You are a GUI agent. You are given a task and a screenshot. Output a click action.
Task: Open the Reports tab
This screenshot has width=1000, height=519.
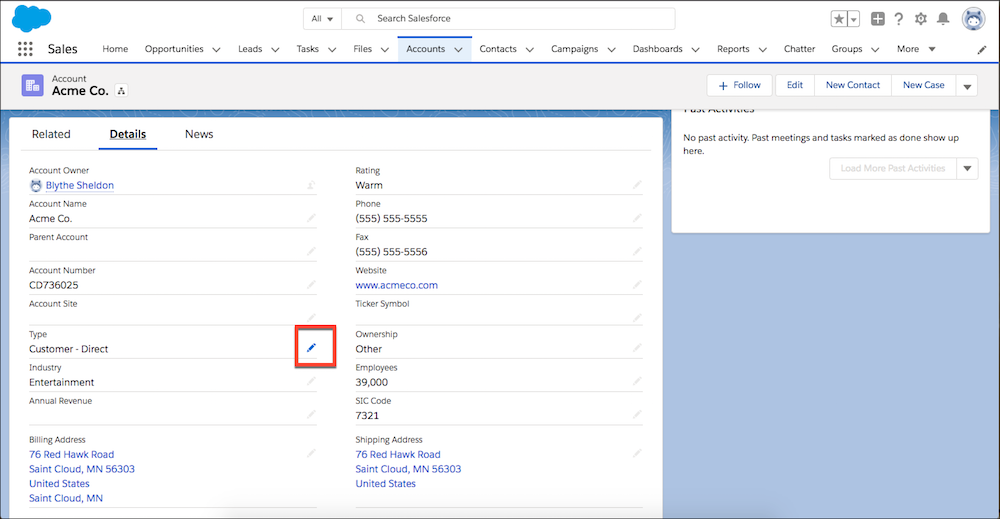[733, 49]
